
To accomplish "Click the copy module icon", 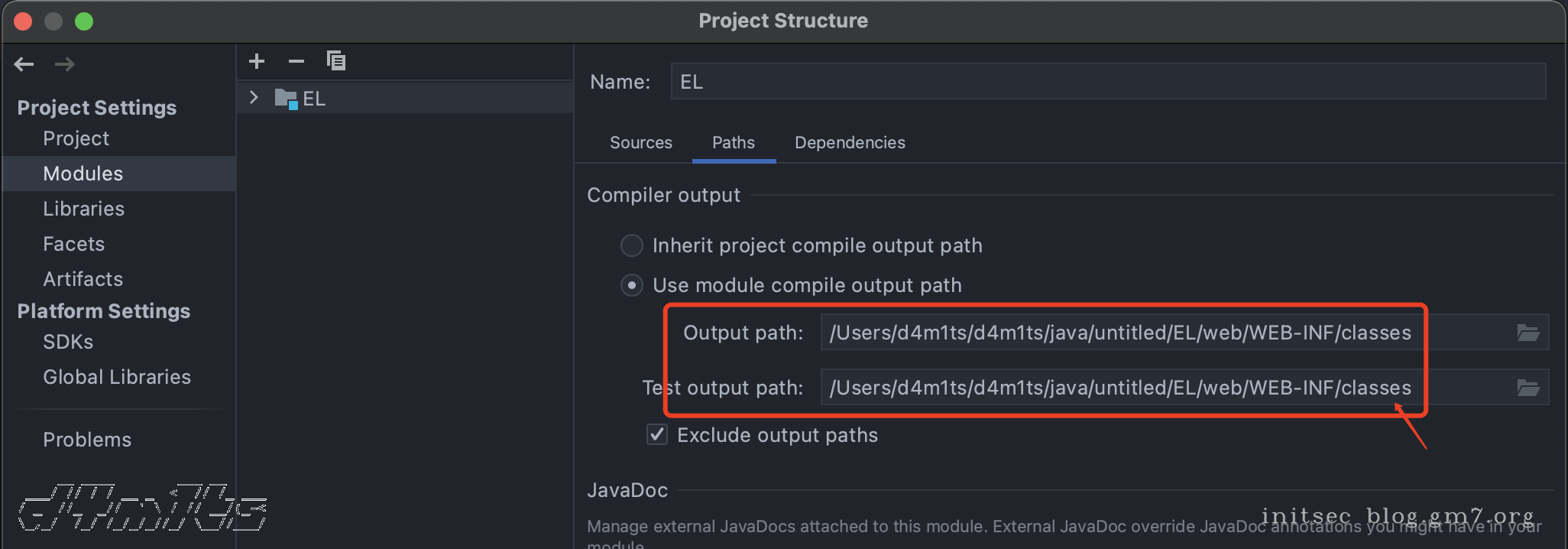I will (x=336, y=61).
